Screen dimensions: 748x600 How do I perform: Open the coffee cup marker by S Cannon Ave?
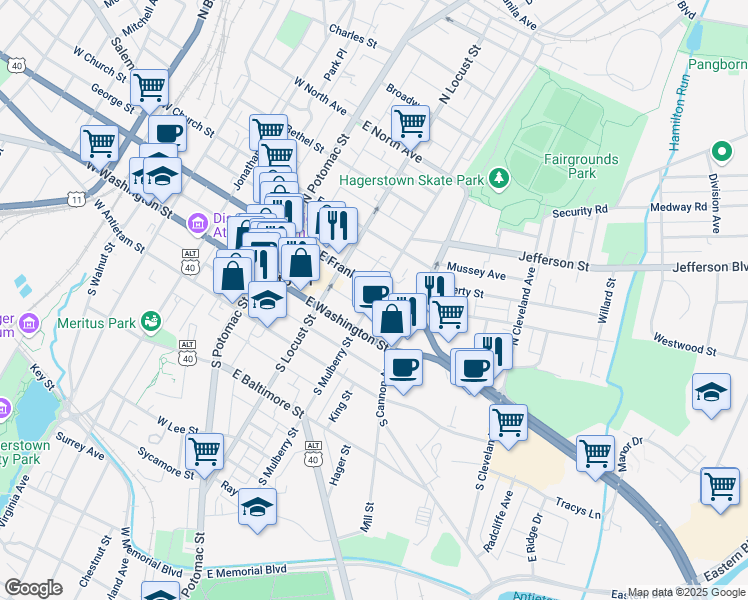(403, 369)
